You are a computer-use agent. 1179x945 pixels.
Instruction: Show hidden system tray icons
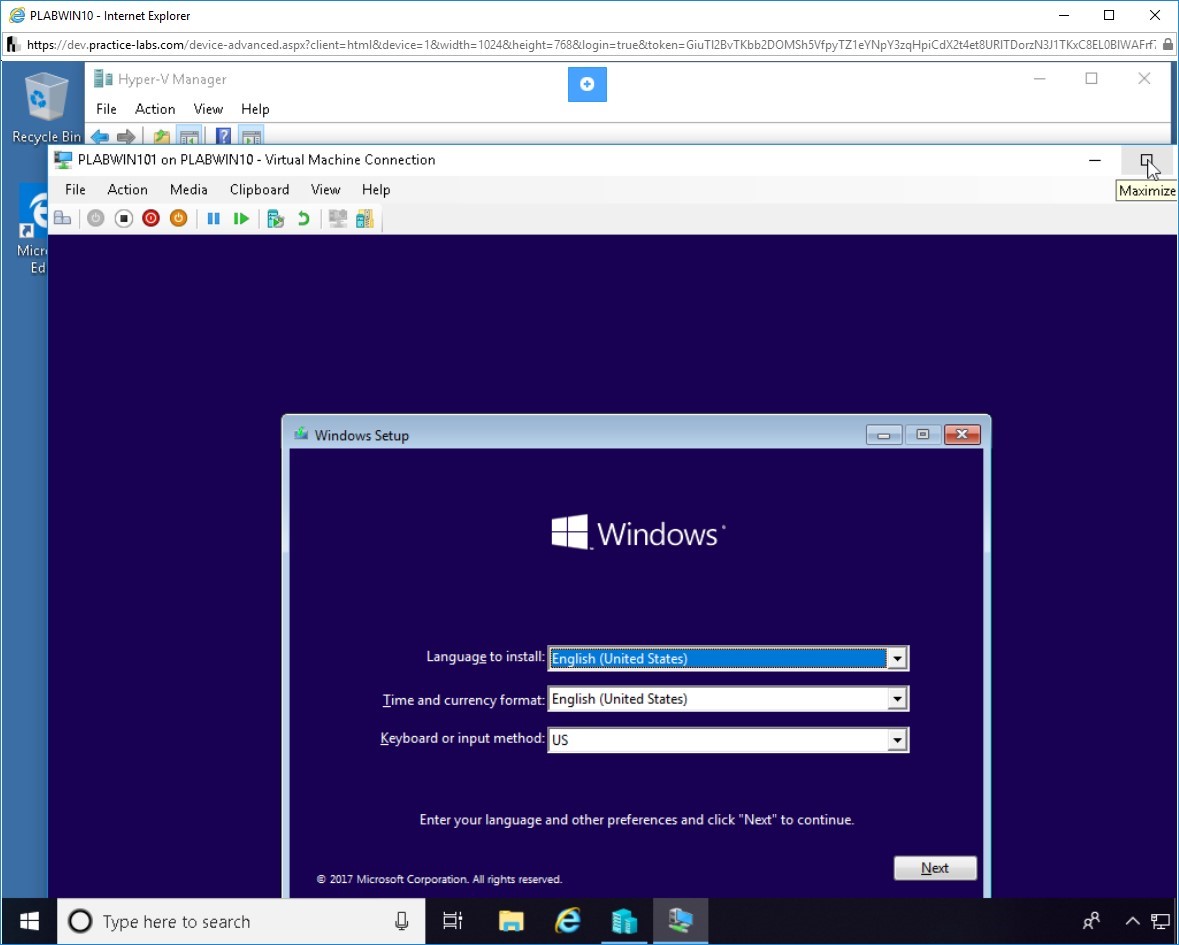[1132, 921]
